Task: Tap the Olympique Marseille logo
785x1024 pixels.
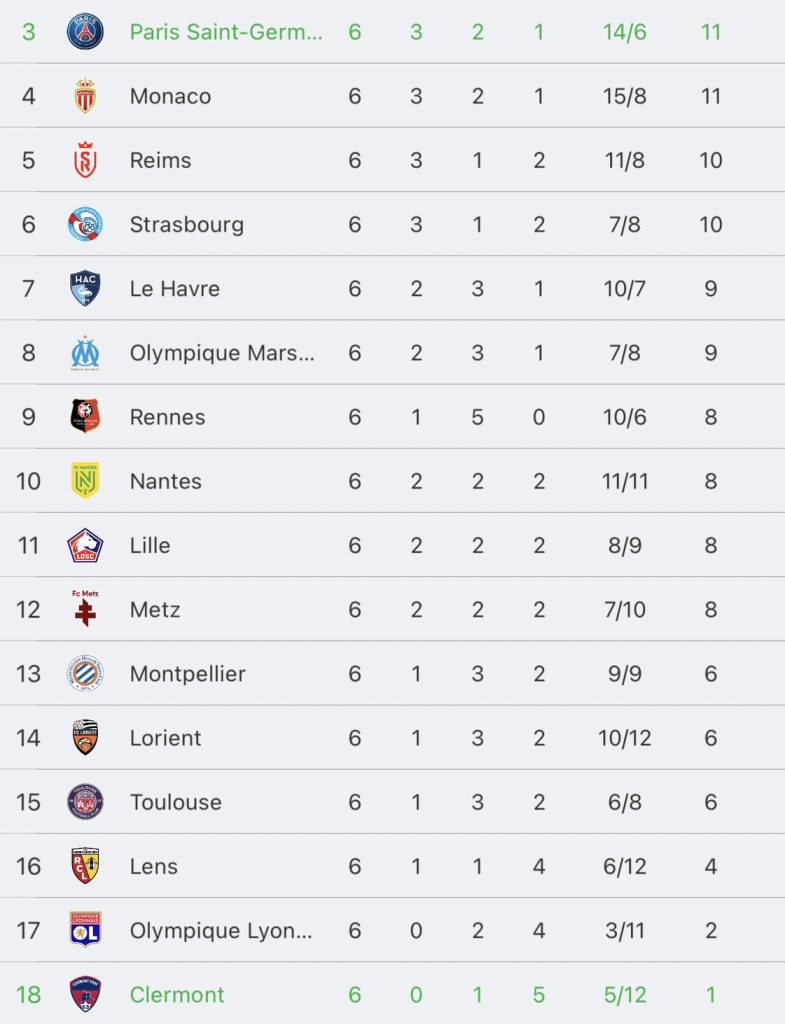Action: pos(85,353)
